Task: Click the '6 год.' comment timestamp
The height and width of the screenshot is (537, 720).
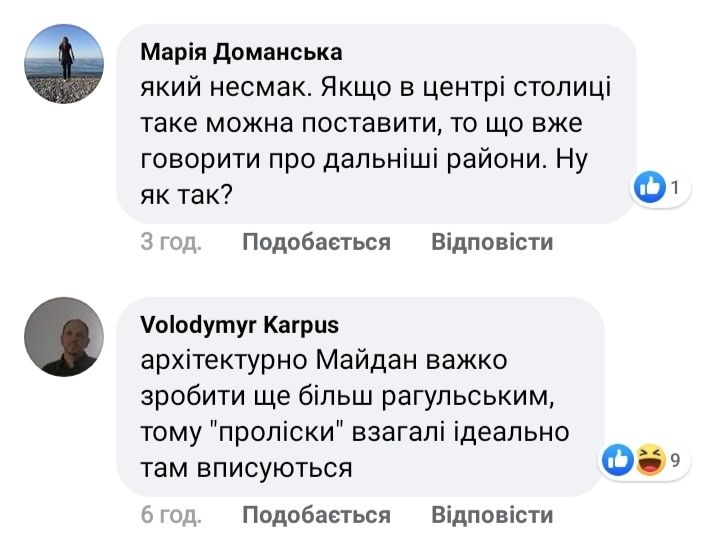Action: 171,515
